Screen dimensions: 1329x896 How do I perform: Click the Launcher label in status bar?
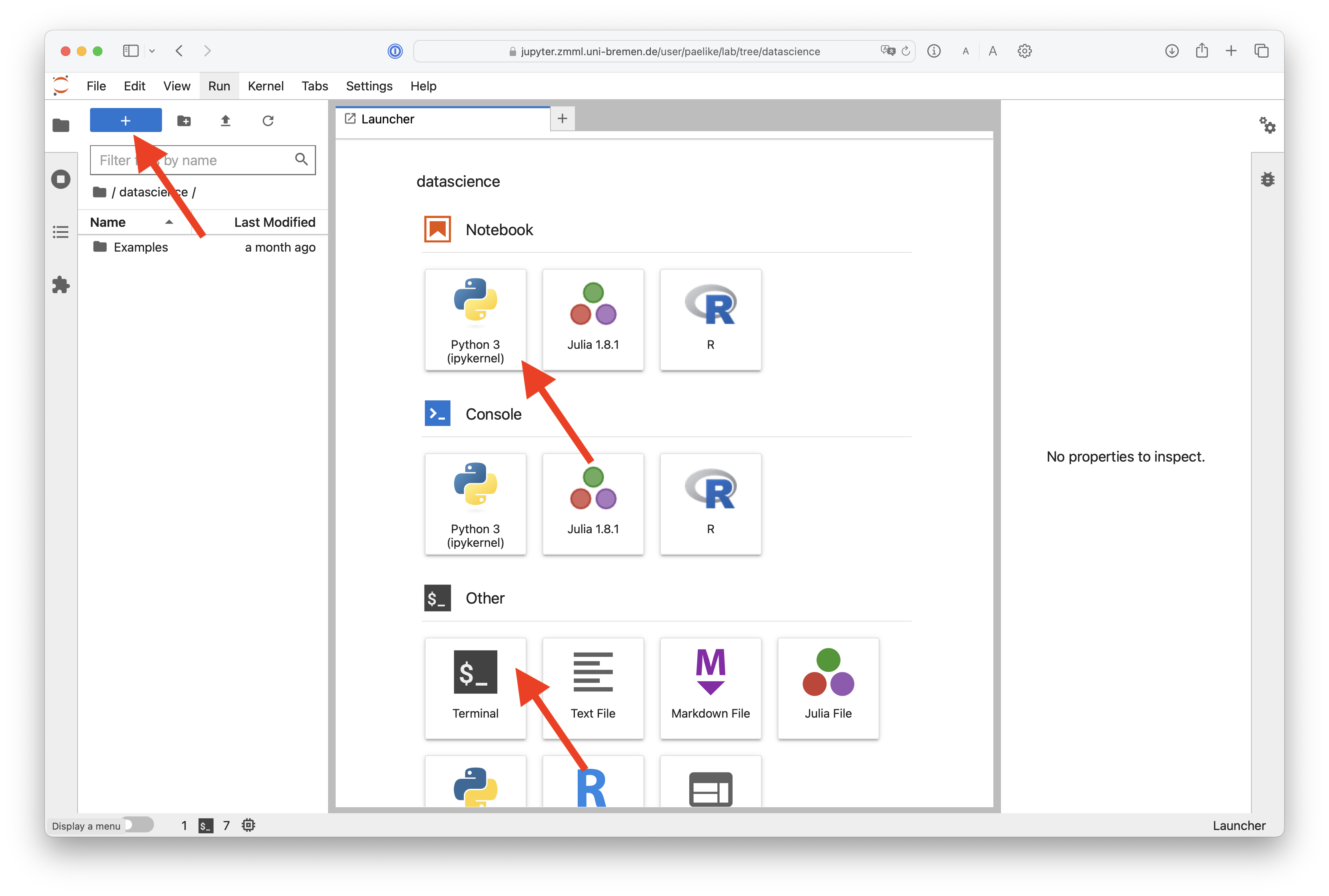click(1239, 825)
